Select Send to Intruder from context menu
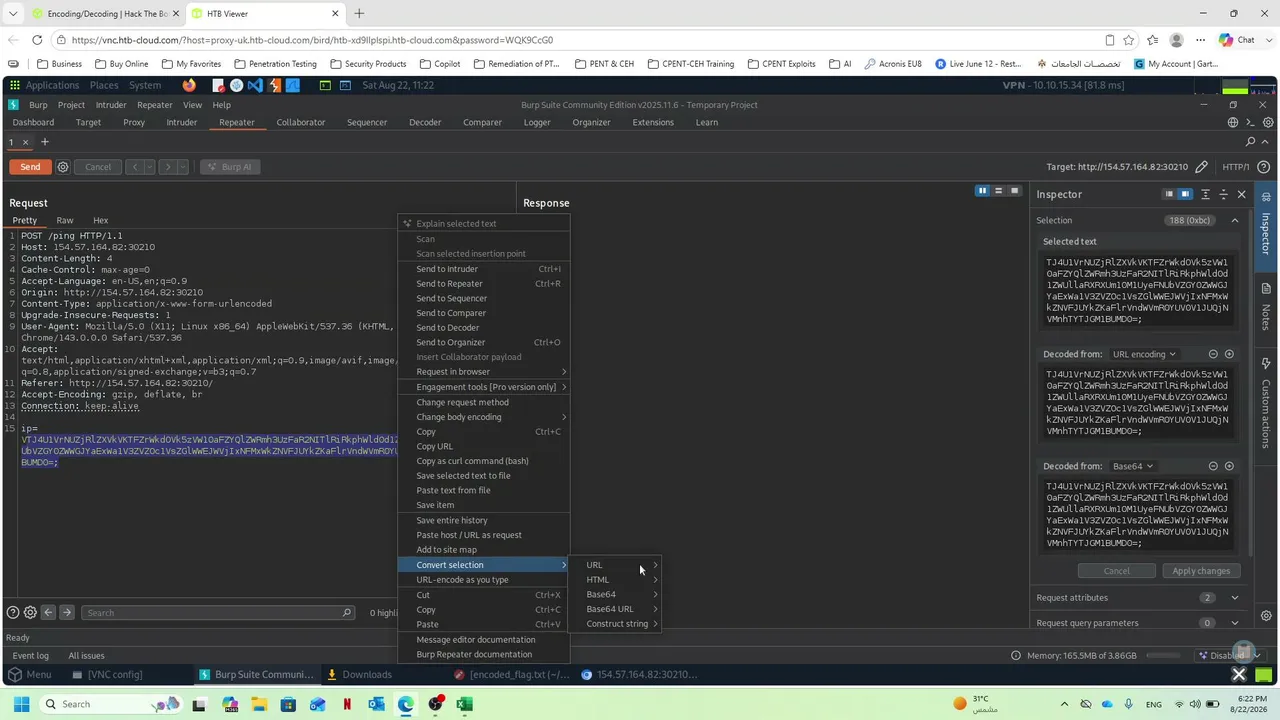This screenshot has width=1280, height=720. tap(484, 269)
